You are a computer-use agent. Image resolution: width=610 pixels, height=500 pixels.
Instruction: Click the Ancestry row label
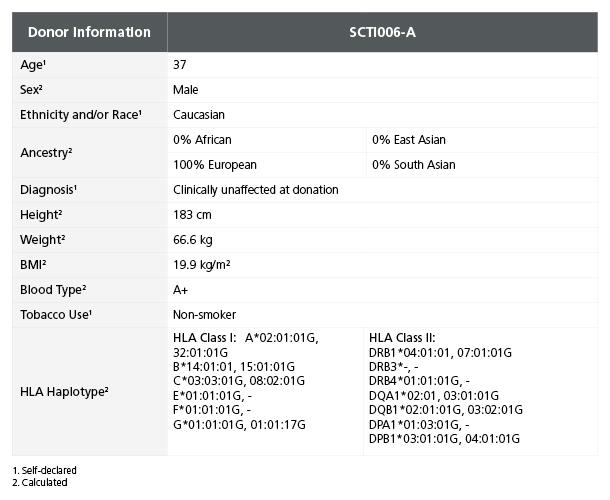47,153
